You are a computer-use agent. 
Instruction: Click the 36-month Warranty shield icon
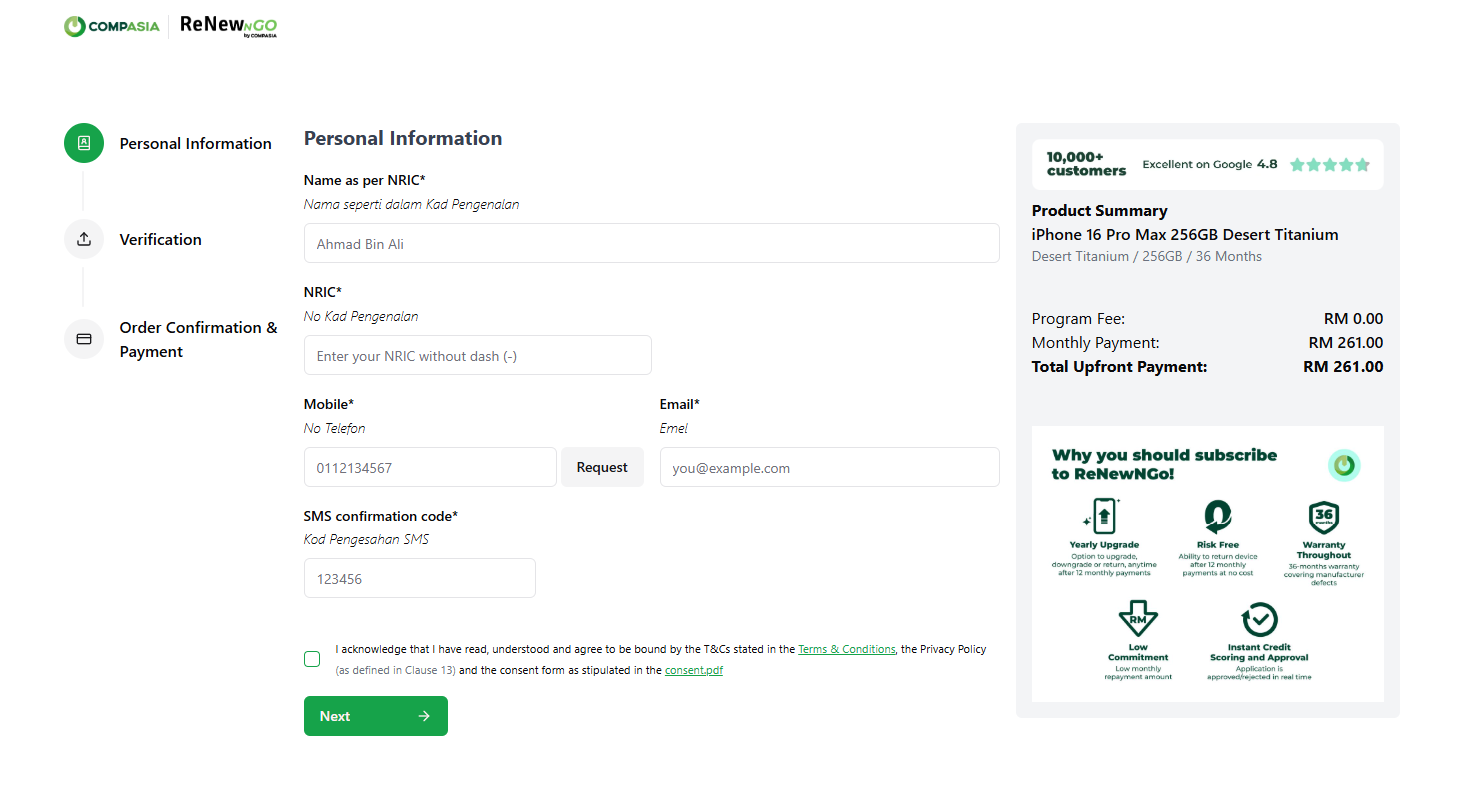point(1324,518)
